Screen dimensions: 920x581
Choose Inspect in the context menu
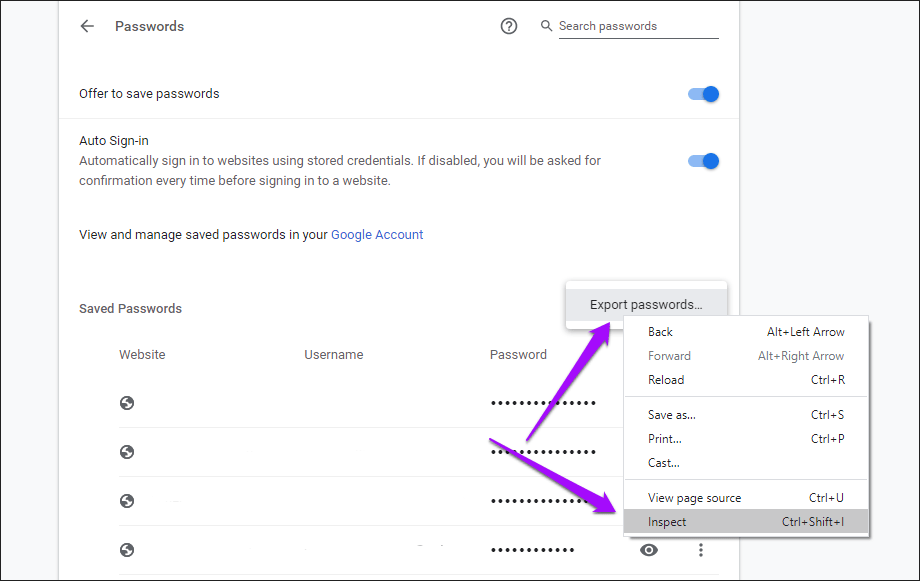(667, 522)
